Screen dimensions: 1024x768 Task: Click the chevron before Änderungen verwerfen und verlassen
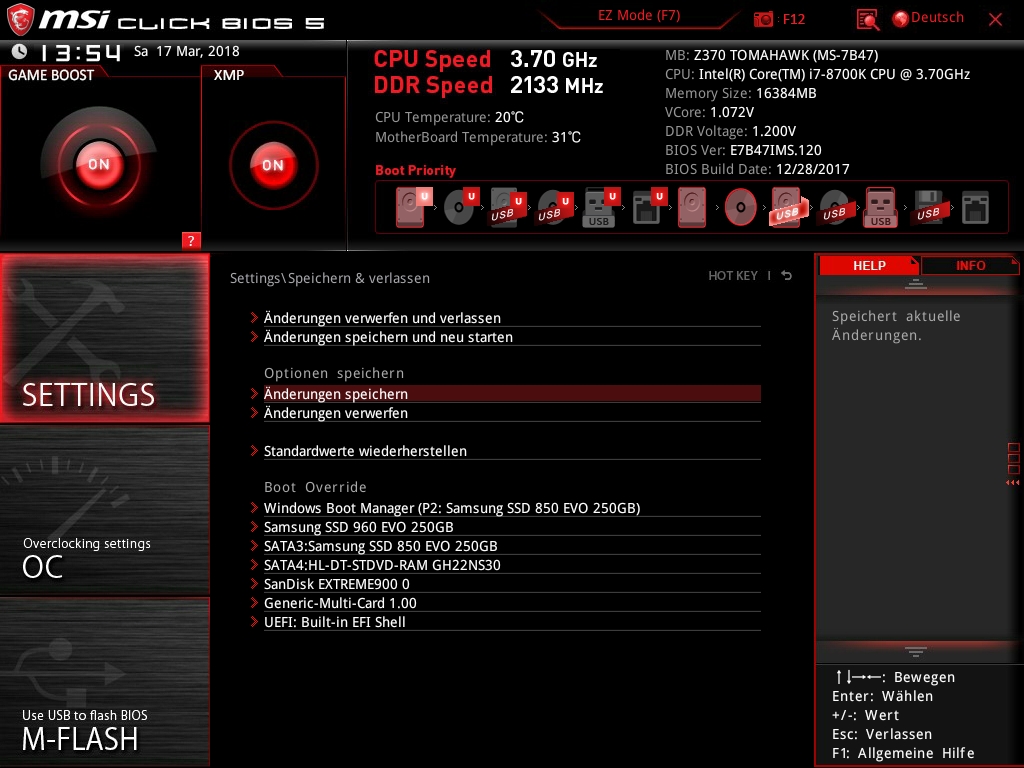[x=254, y=318]
